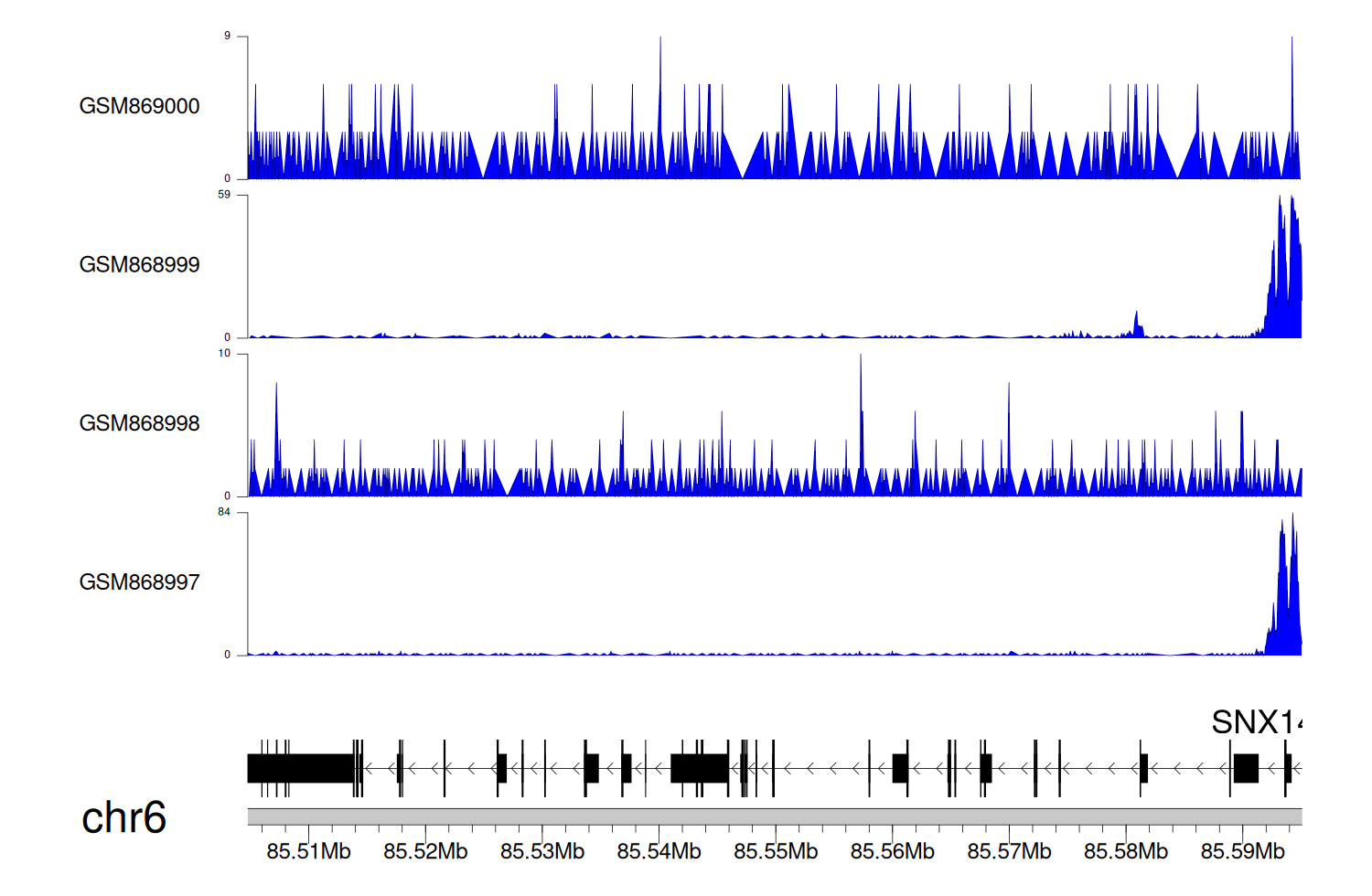Select the SNX14 gene name

tap(1255, 722)
